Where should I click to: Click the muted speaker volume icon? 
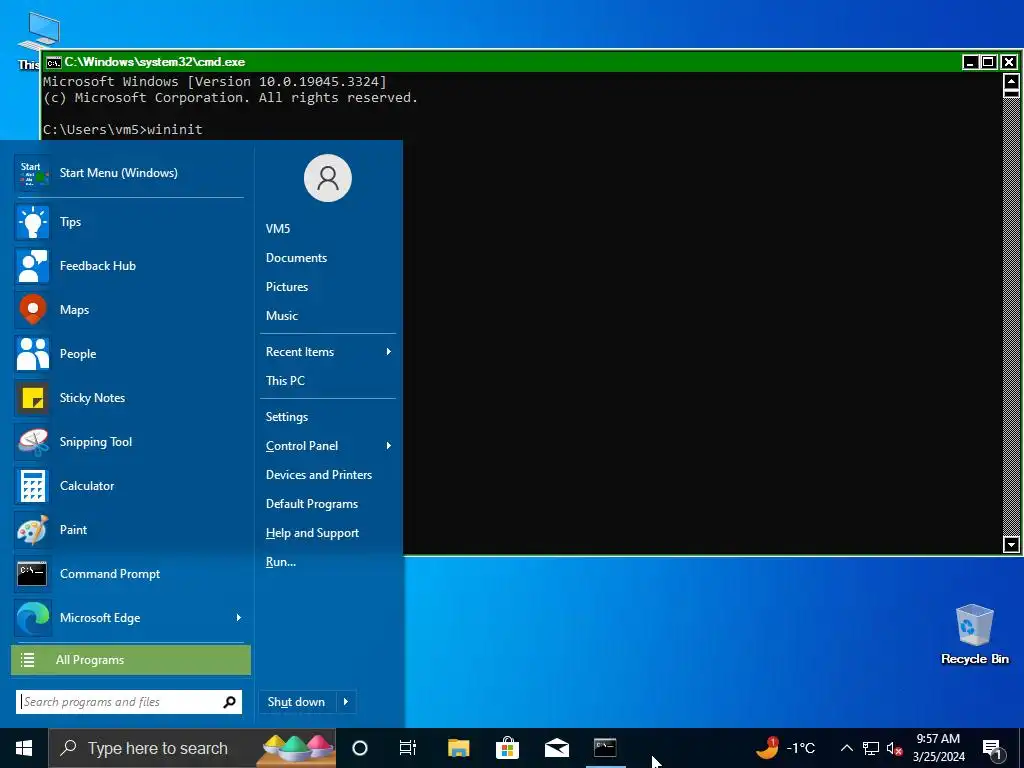[x=894, y=748]
